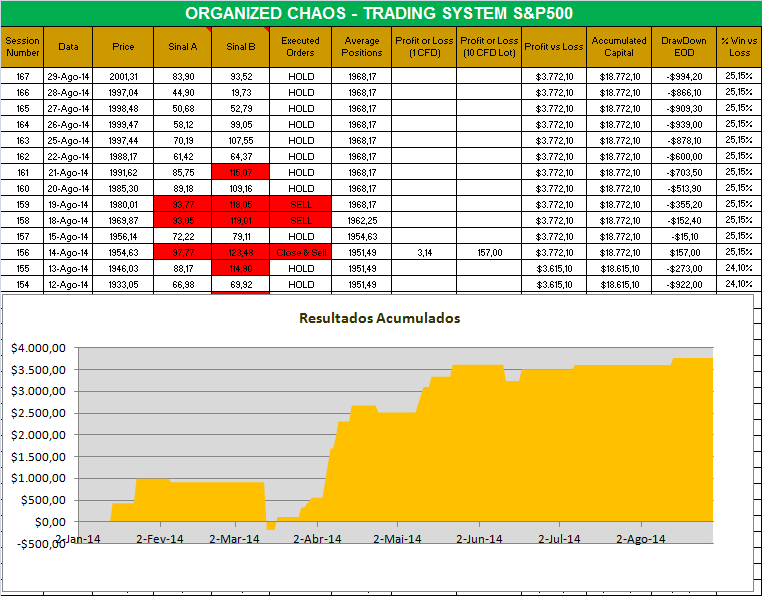
Task: Select drawdown cell -$994,20
Action: [684, 76]
